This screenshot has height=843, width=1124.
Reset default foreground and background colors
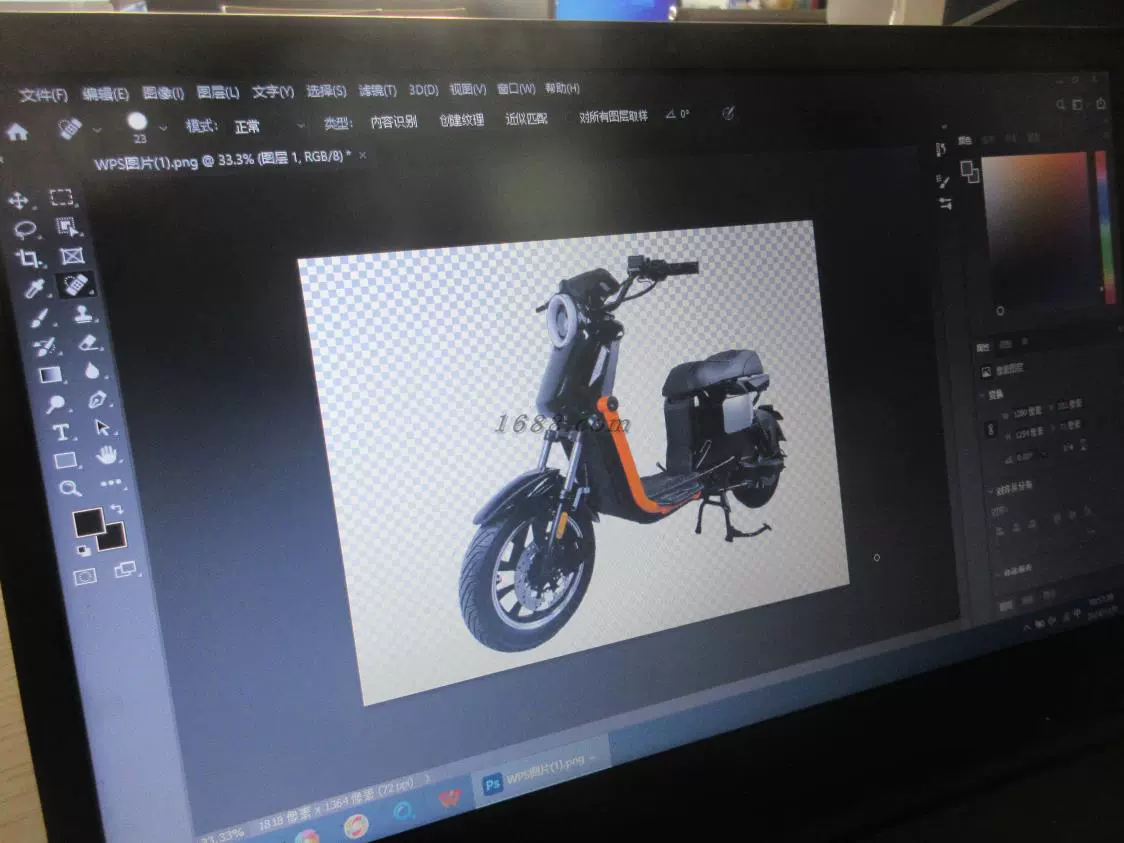click(83, 551)
